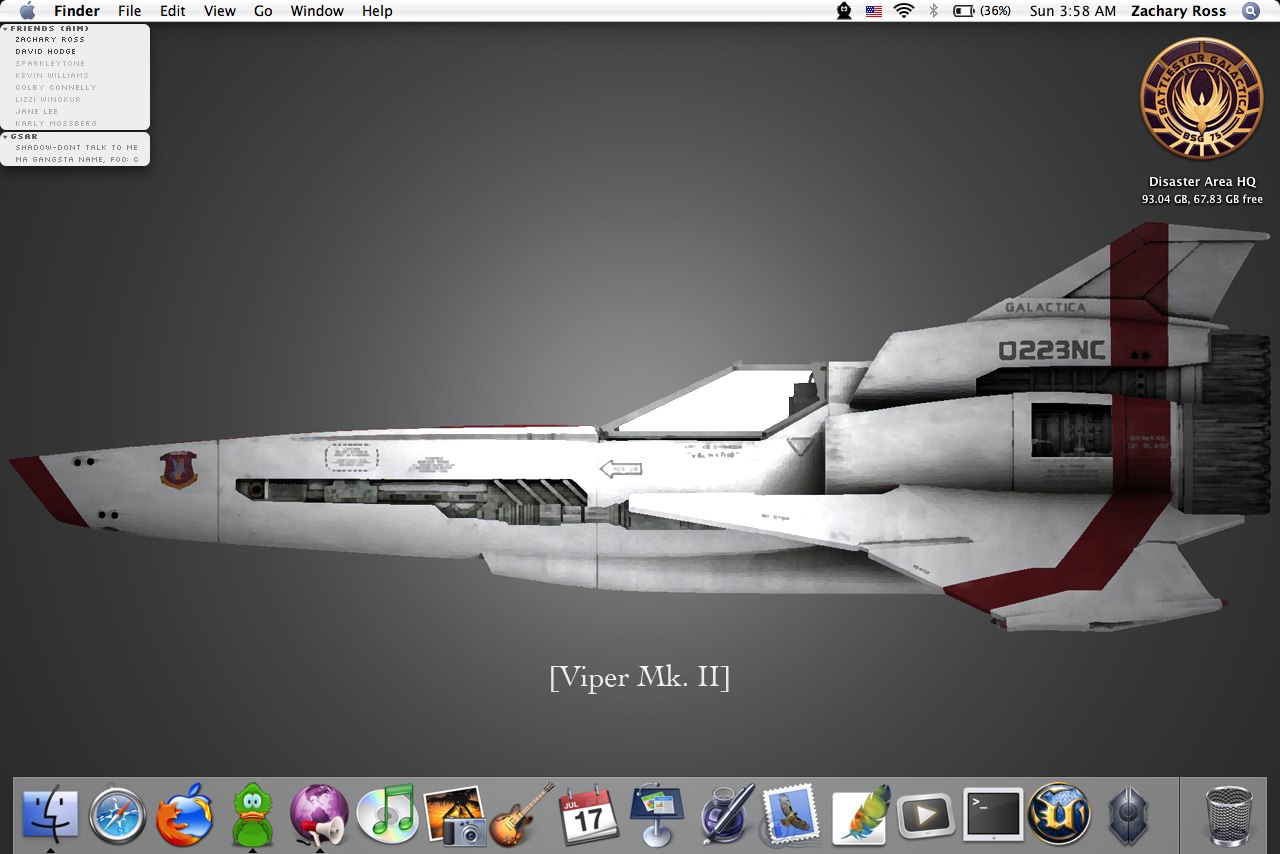Open the Finder application menu
1280x854 pixels.
tap(77, 11)
